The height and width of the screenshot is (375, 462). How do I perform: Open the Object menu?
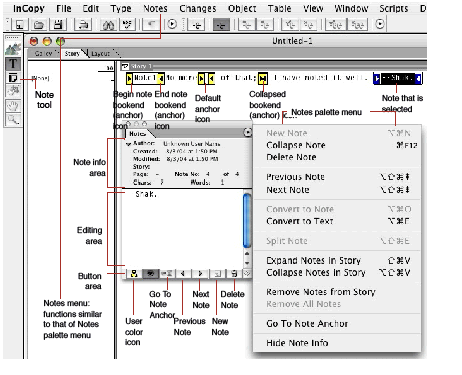[x=242, y=8]
